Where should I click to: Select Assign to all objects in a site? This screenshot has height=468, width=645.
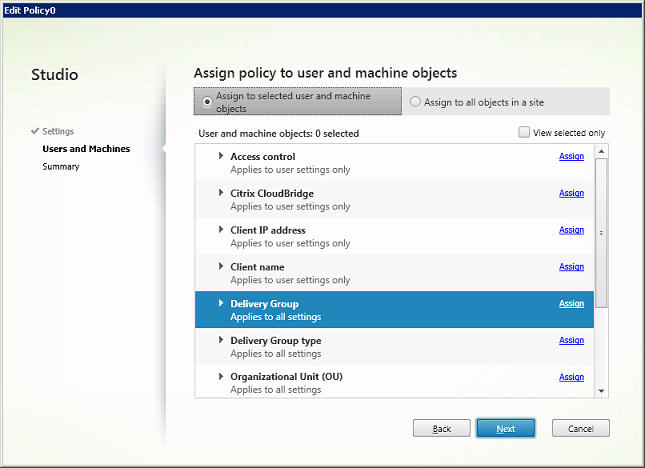tap(416, 102)
